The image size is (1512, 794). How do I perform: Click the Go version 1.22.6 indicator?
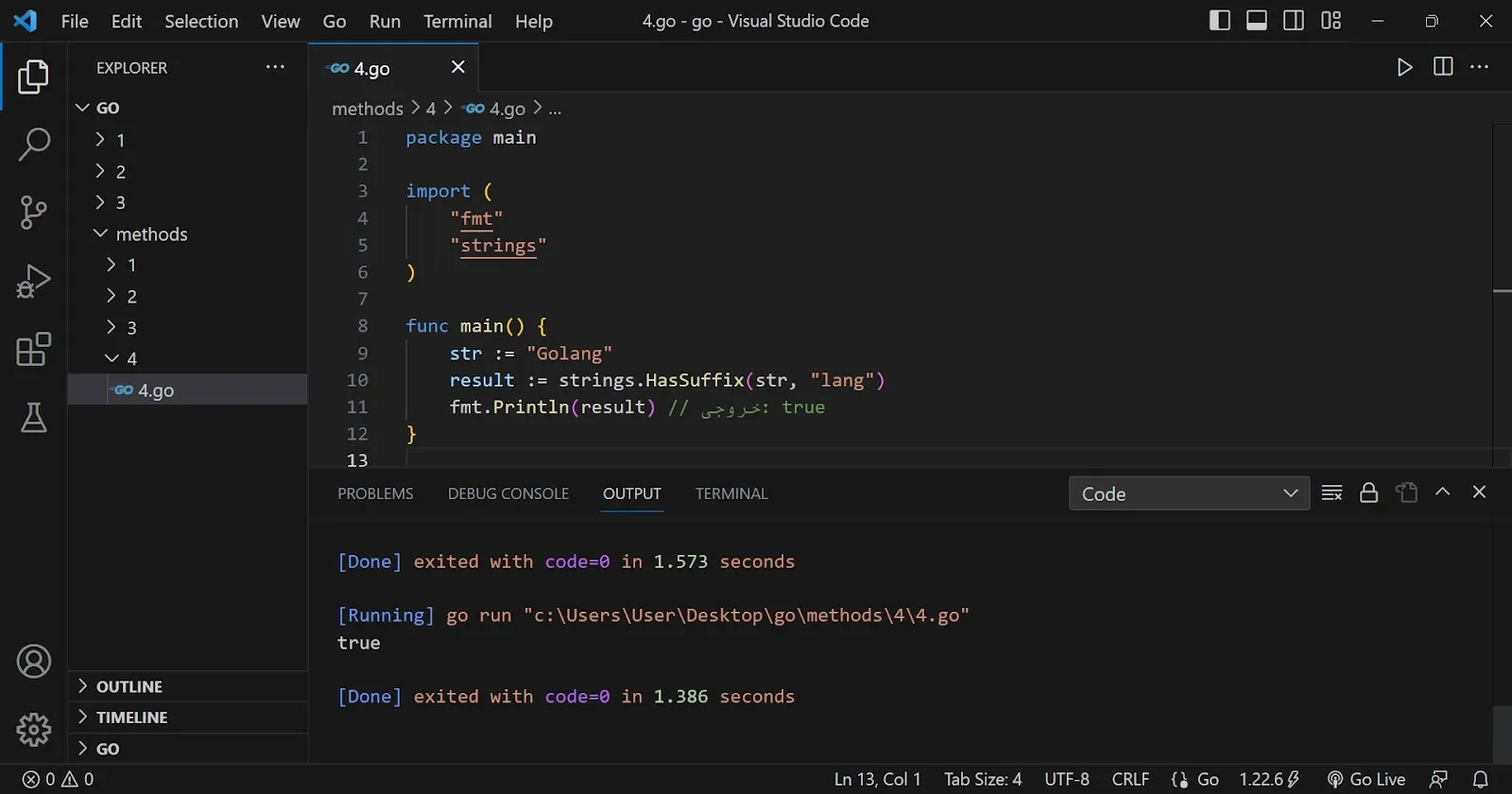pos(1269,780)
